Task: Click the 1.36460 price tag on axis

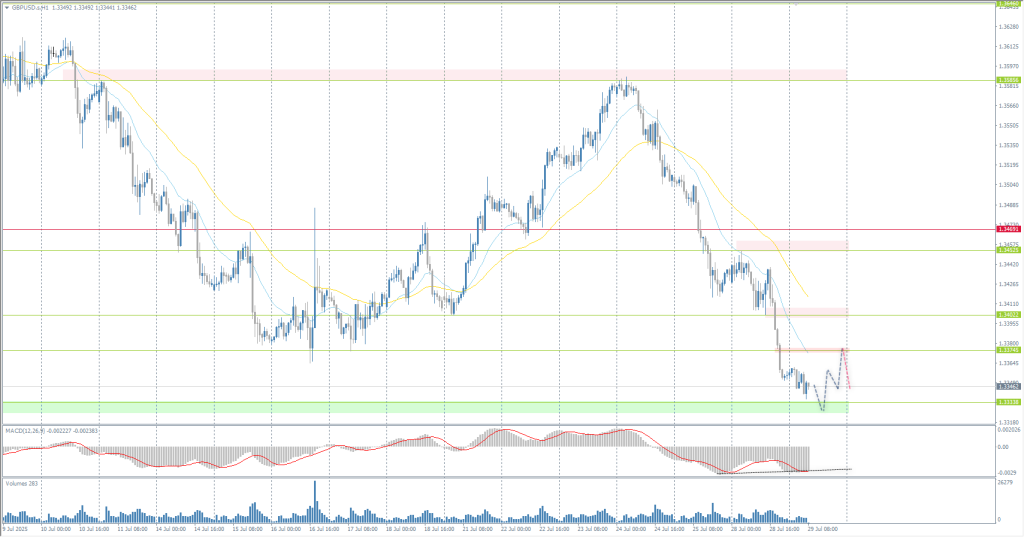Action: (x=1008, y=3)
